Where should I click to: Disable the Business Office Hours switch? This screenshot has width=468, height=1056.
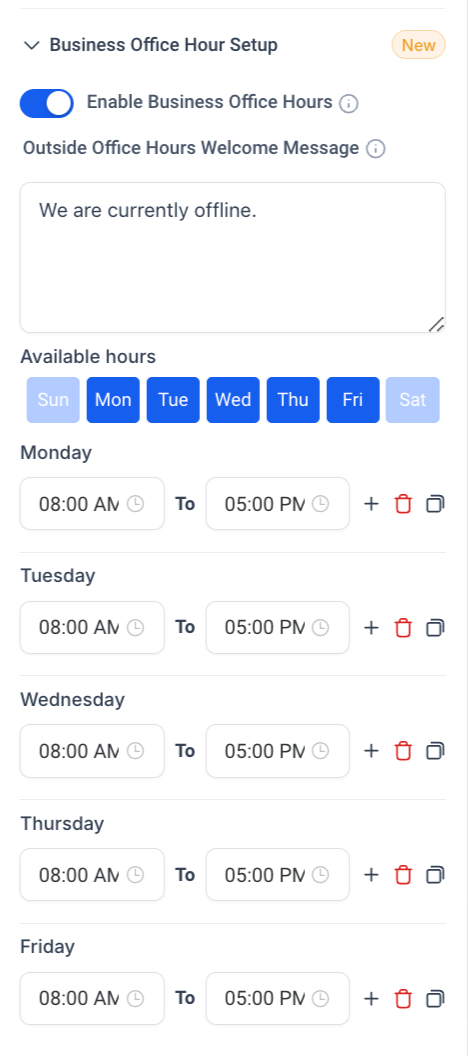(46, 103)
